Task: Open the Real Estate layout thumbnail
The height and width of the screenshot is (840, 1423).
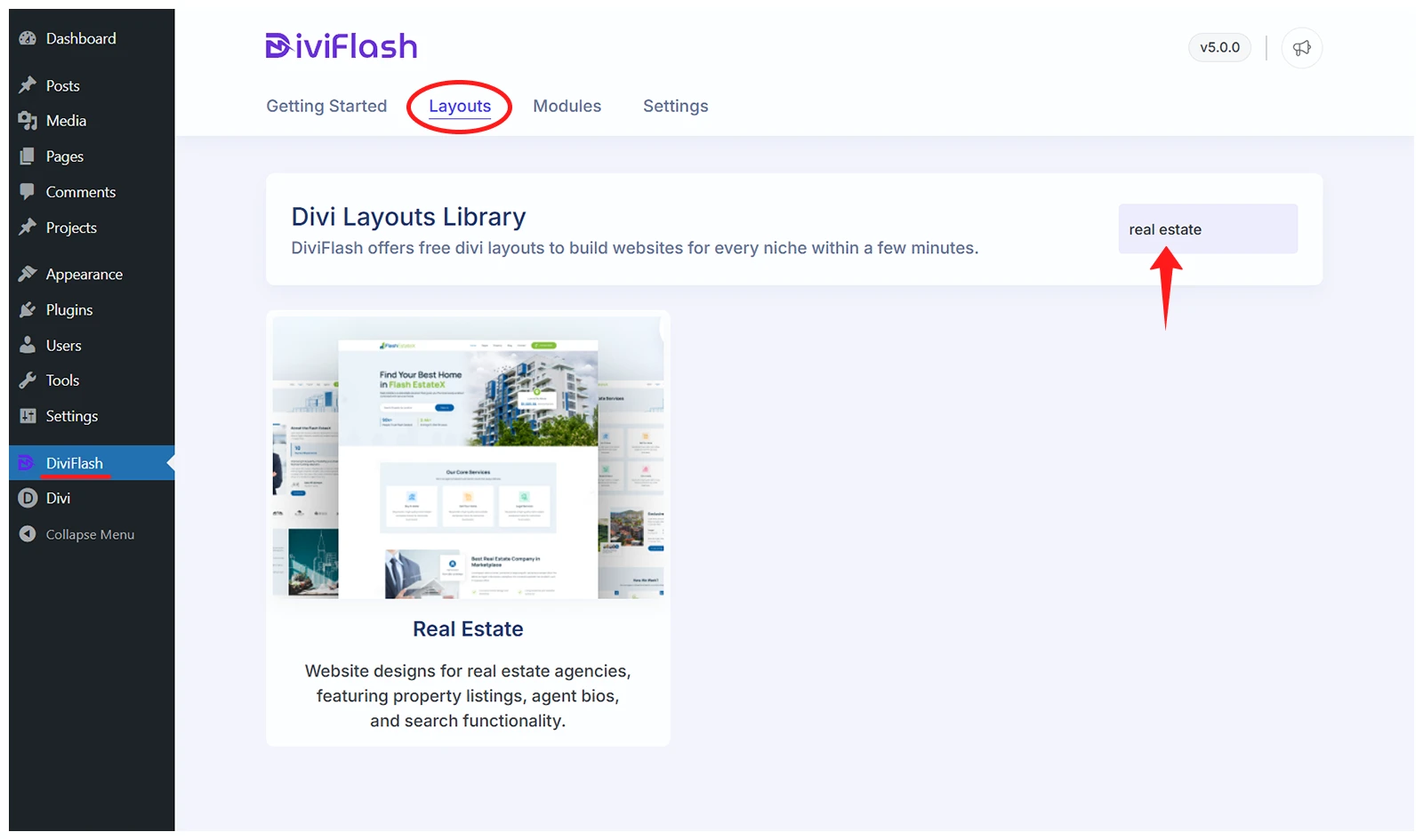Action: pos(468,458)
